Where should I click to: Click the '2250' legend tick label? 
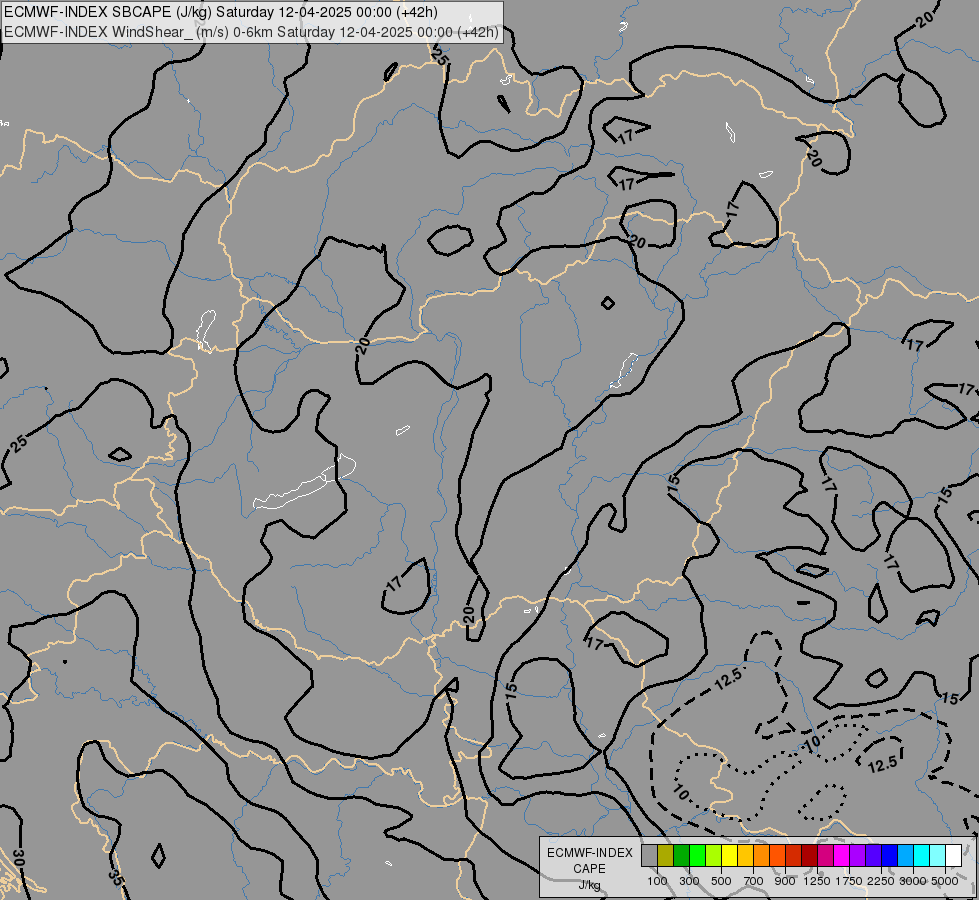point(881,881)
